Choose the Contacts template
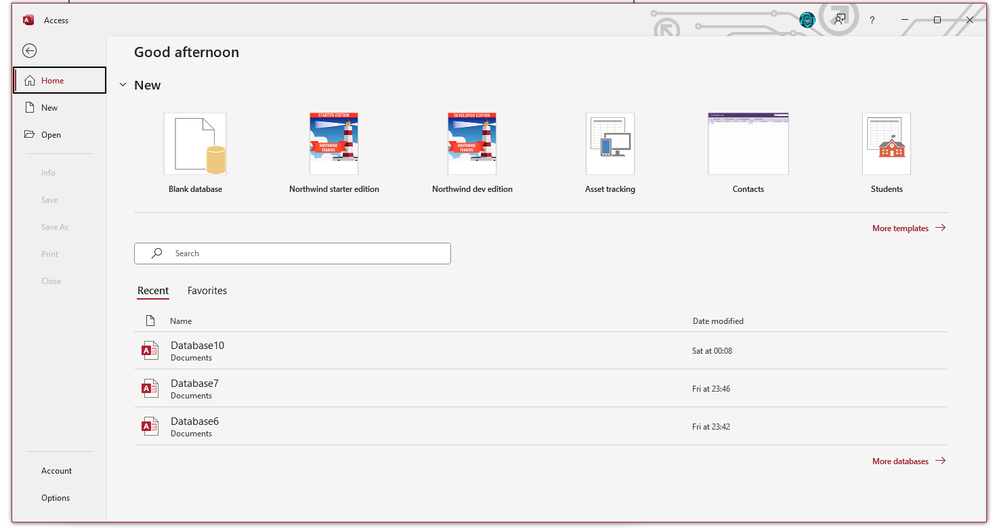999x528 pixels. 748,153
